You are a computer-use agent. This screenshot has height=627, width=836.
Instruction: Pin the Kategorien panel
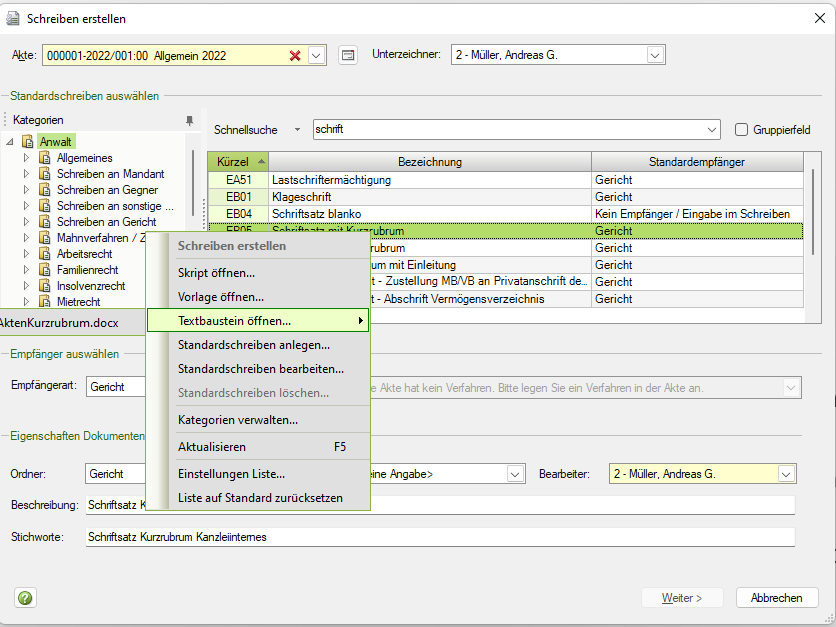click(189, 120)
